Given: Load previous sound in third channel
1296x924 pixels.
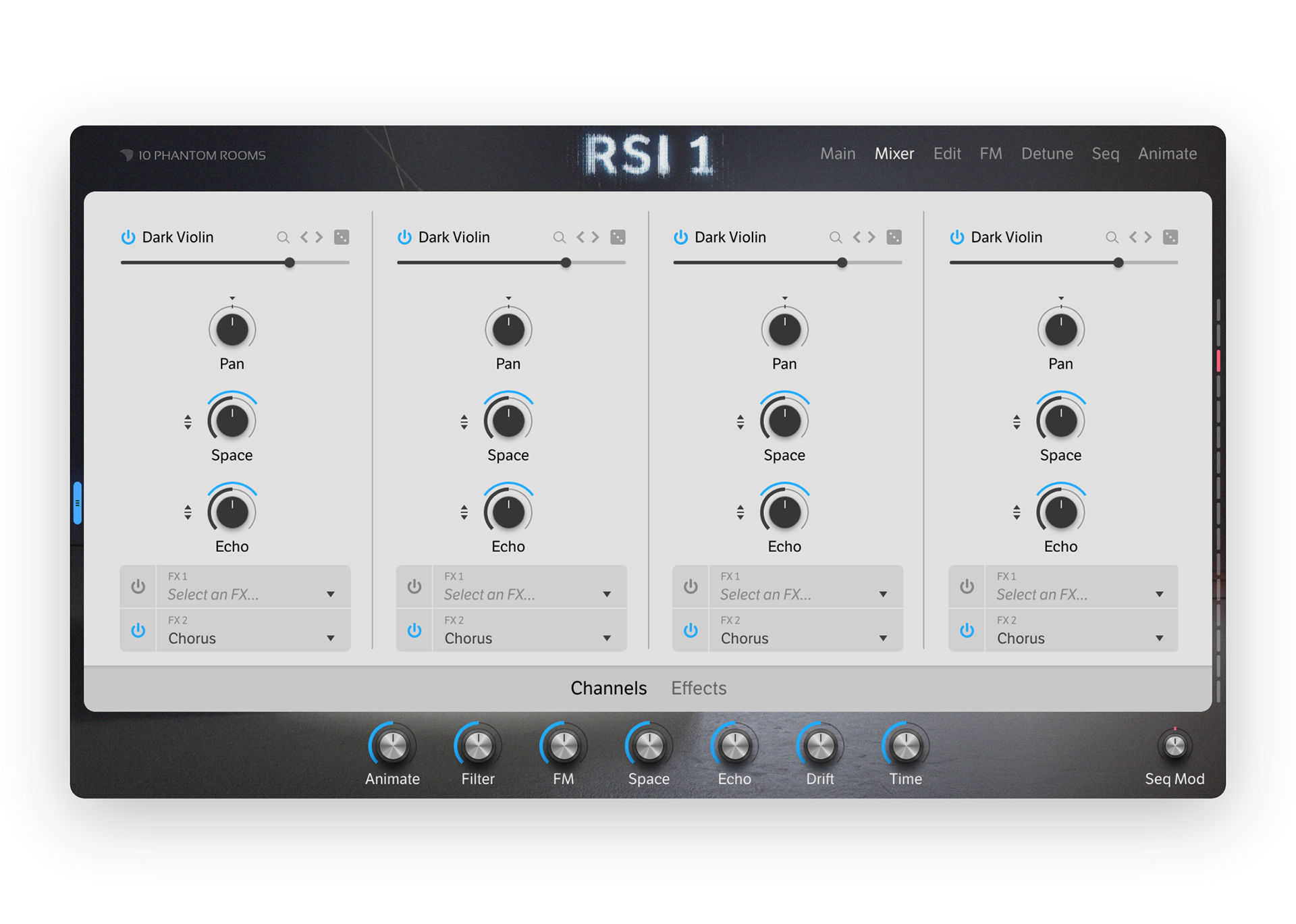Looking at the screenshot, I should click(857, 237).
